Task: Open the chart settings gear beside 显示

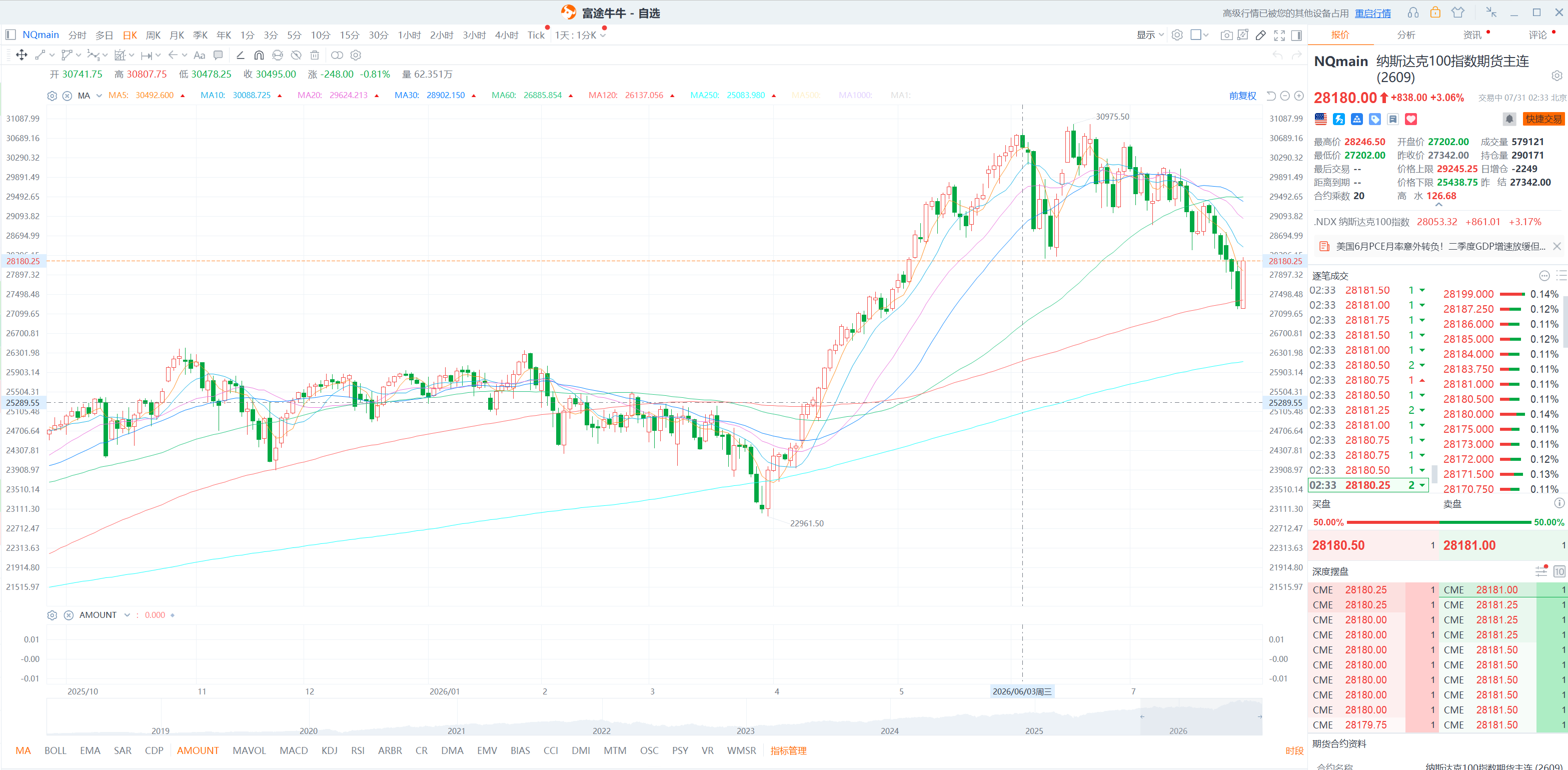Action: [x=1177, y=36]
